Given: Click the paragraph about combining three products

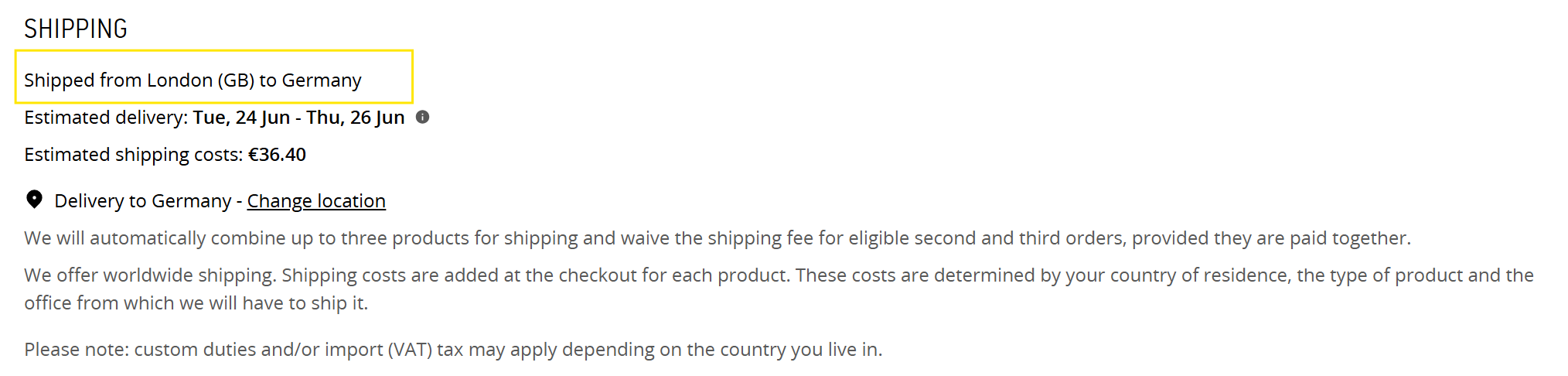Looking at the screenshot, I should point(718,238).
